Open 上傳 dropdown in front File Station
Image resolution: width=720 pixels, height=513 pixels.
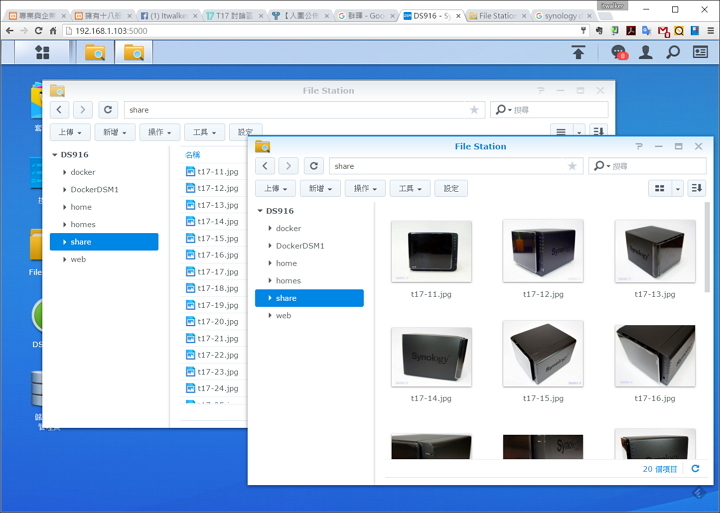tap(275, 188)
